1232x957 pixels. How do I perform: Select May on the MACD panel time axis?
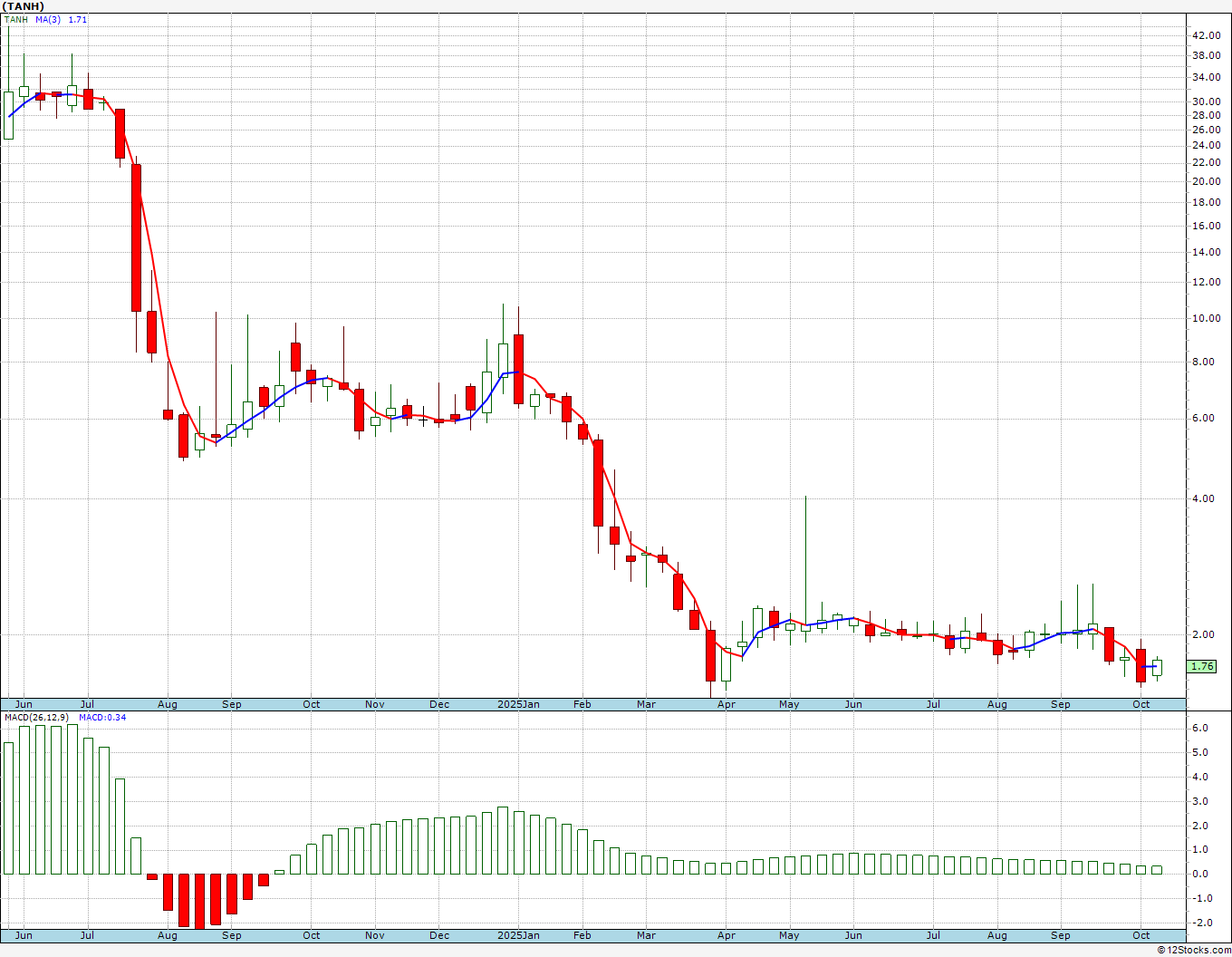(790, 935)
